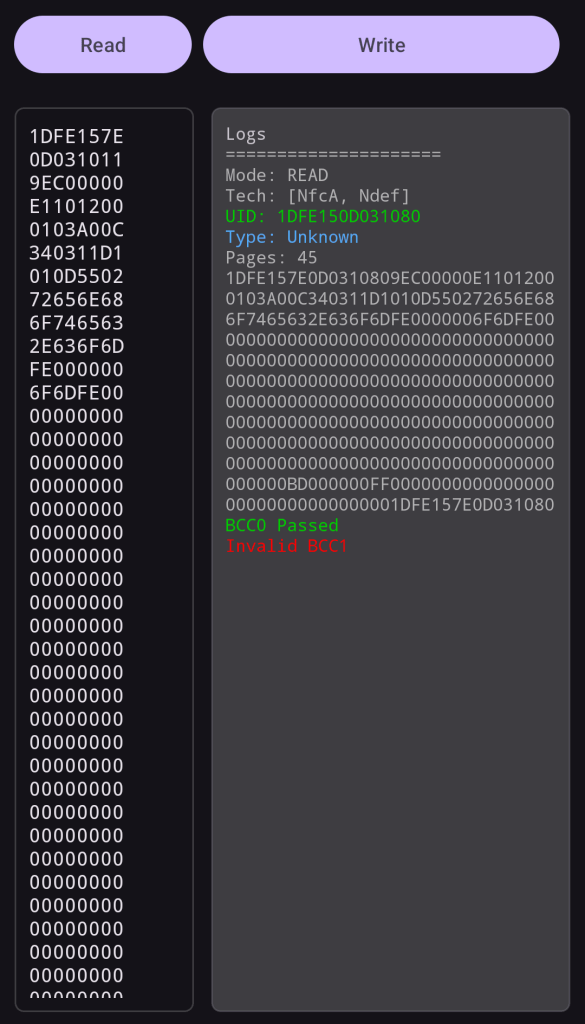Viewport: 585px width, 1024px height.
Task: Click the green UID log line
Action: (x=323, y=216)
